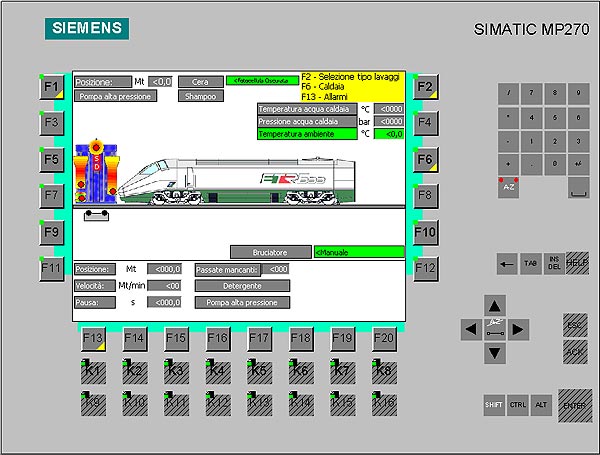Screen dimensions: 600x455
Task: Click the Bruciatore button
Action: tap(271, 253)
